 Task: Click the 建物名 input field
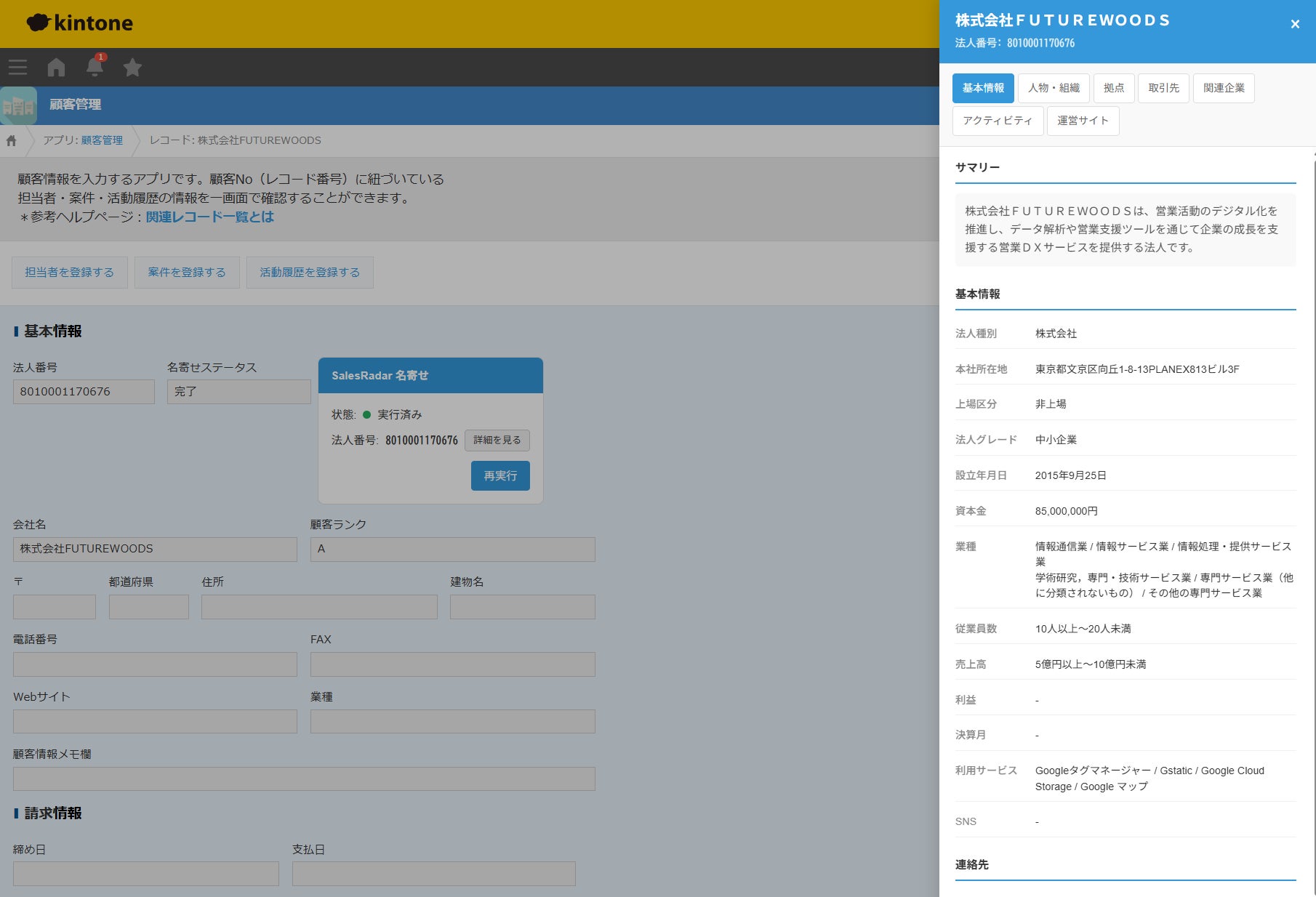[523, 607]
